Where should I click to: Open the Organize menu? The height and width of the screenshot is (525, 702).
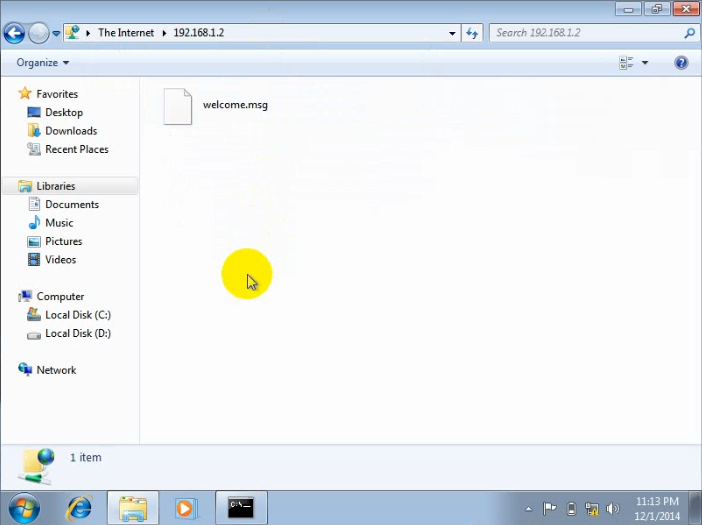tap(43, 63)
